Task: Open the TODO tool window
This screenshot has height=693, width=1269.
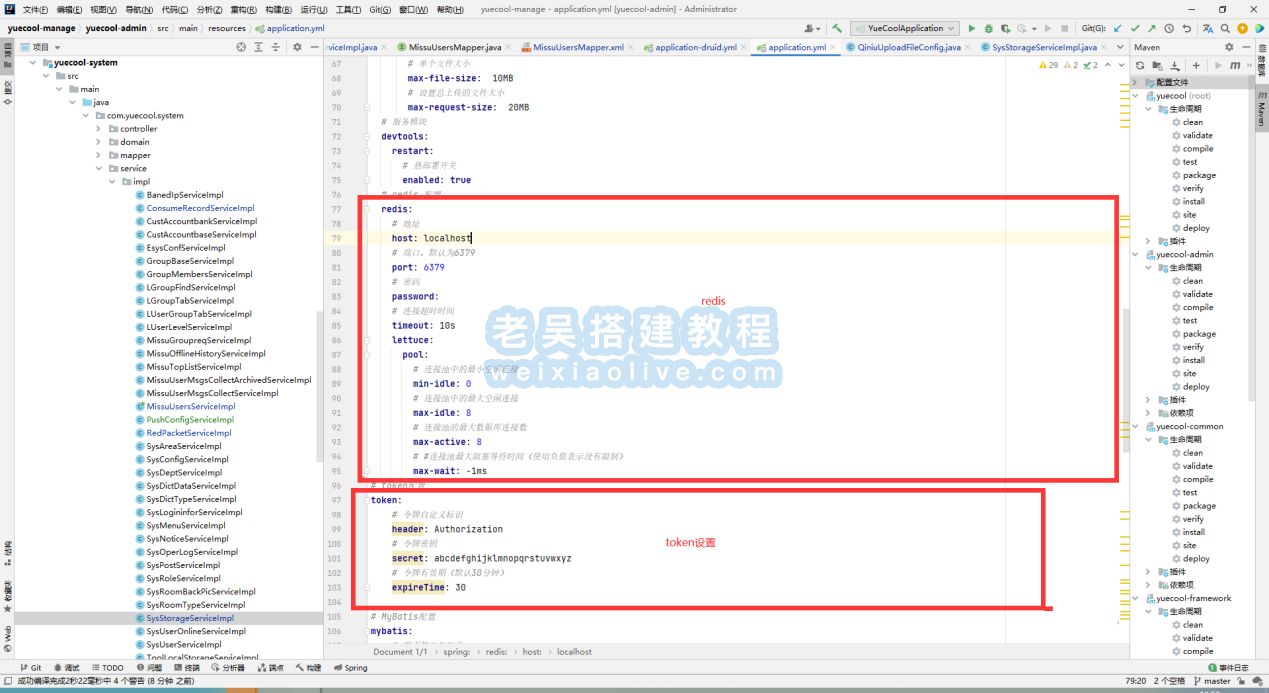Action: (x=106, y=668)
